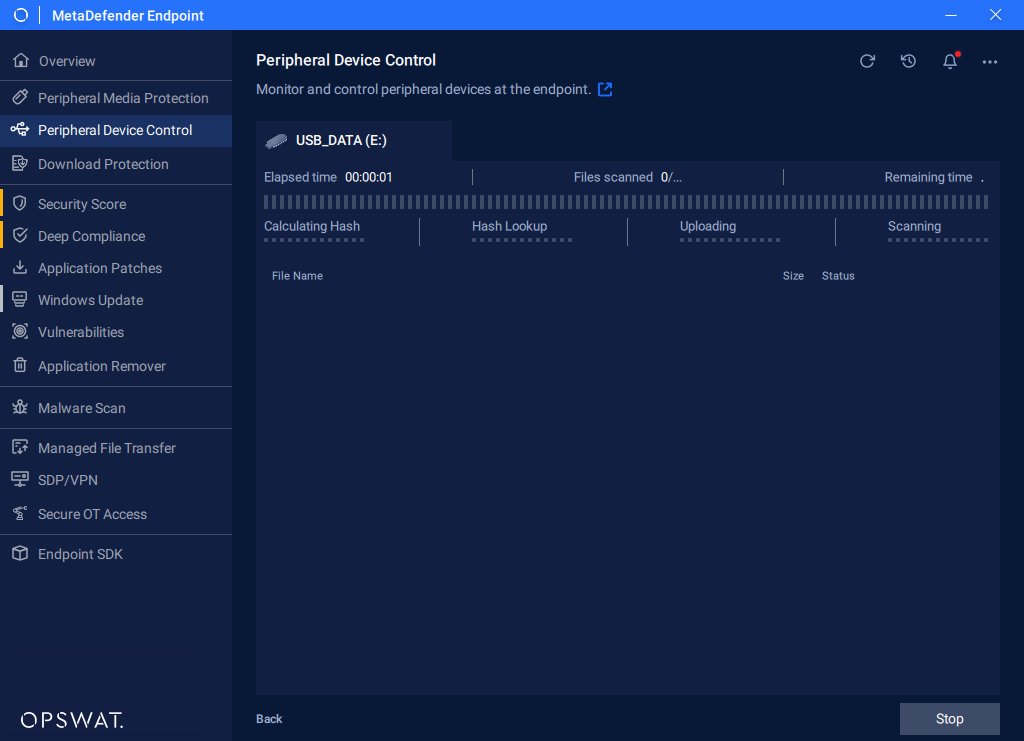Click the elapsed time value 00:00:01
The height and width of the screenshot is (741, 1024).
point(368,178)
